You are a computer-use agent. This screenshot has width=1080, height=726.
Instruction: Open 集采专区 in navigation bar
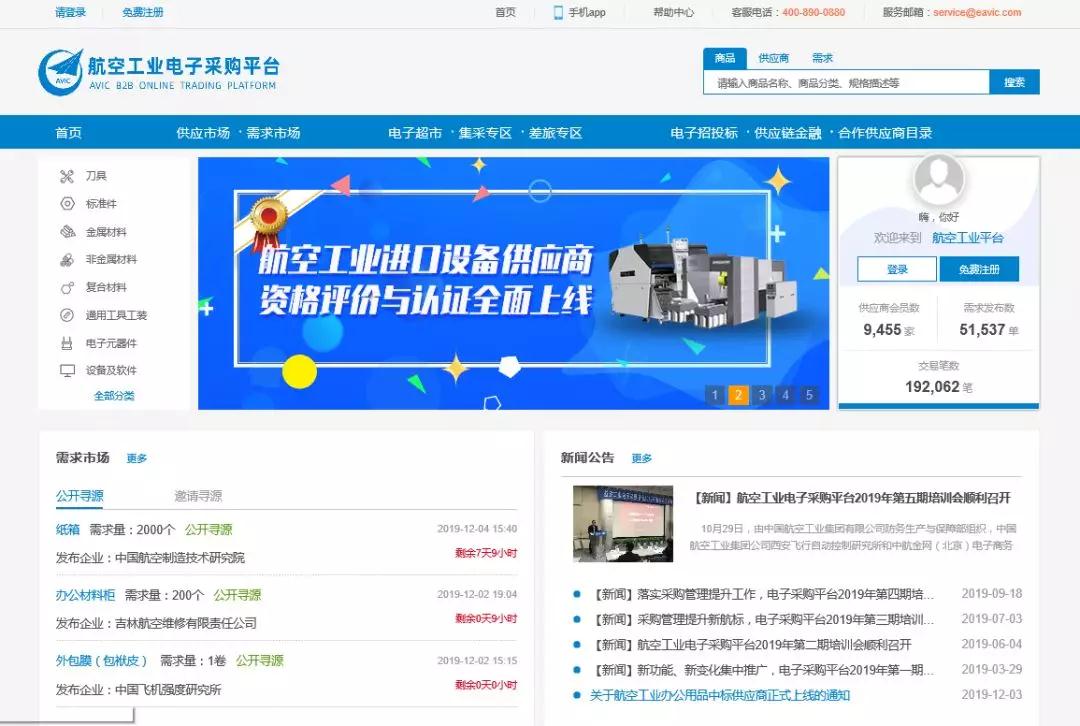tap(486, 133)
